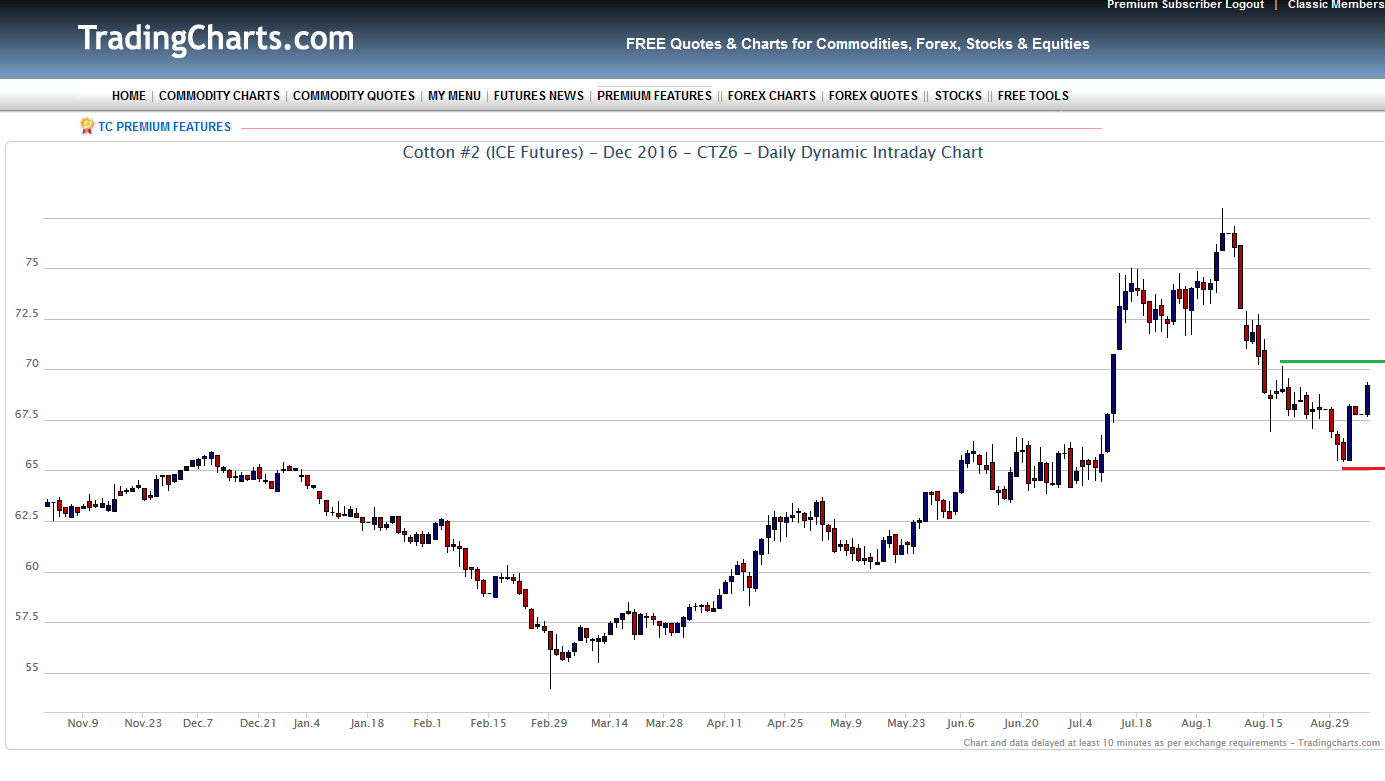Click FREE TOOLS in navigation bar
Image resolution: width=1385 pixels, height=781 pixels.
pyautogui.click(x=1033, y=96)
